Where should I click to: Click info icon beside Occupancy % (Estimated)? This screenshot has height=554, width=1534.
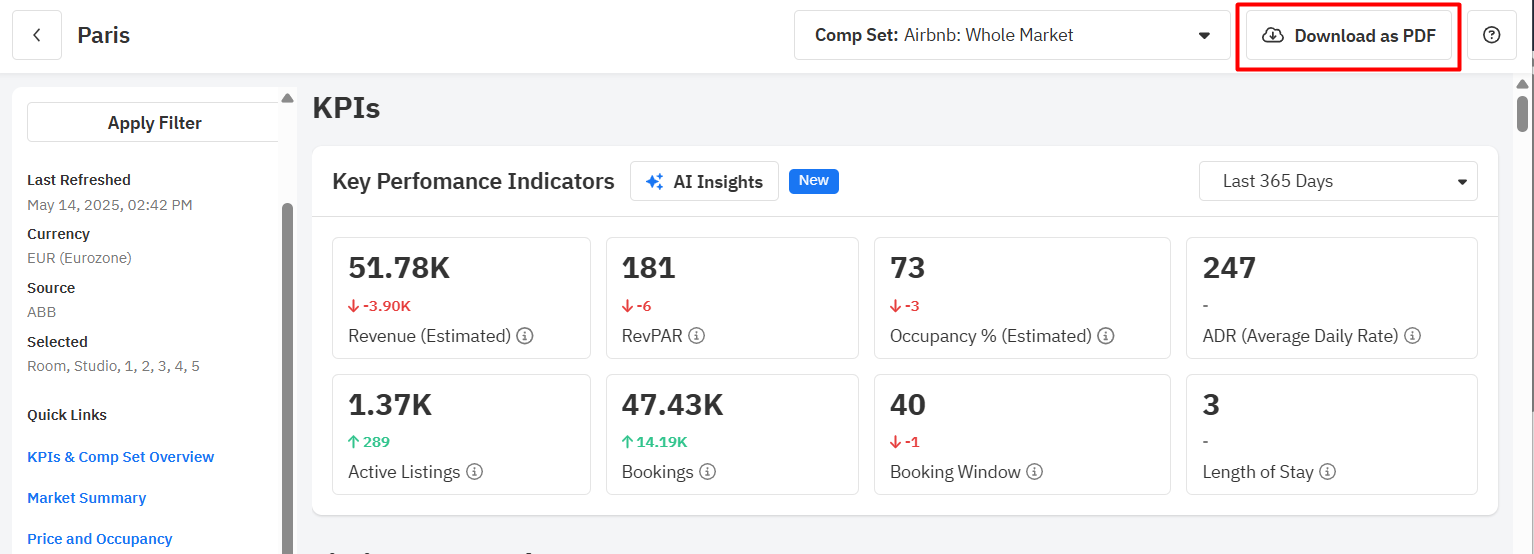pyautogui.click(x=1105, y=336)
